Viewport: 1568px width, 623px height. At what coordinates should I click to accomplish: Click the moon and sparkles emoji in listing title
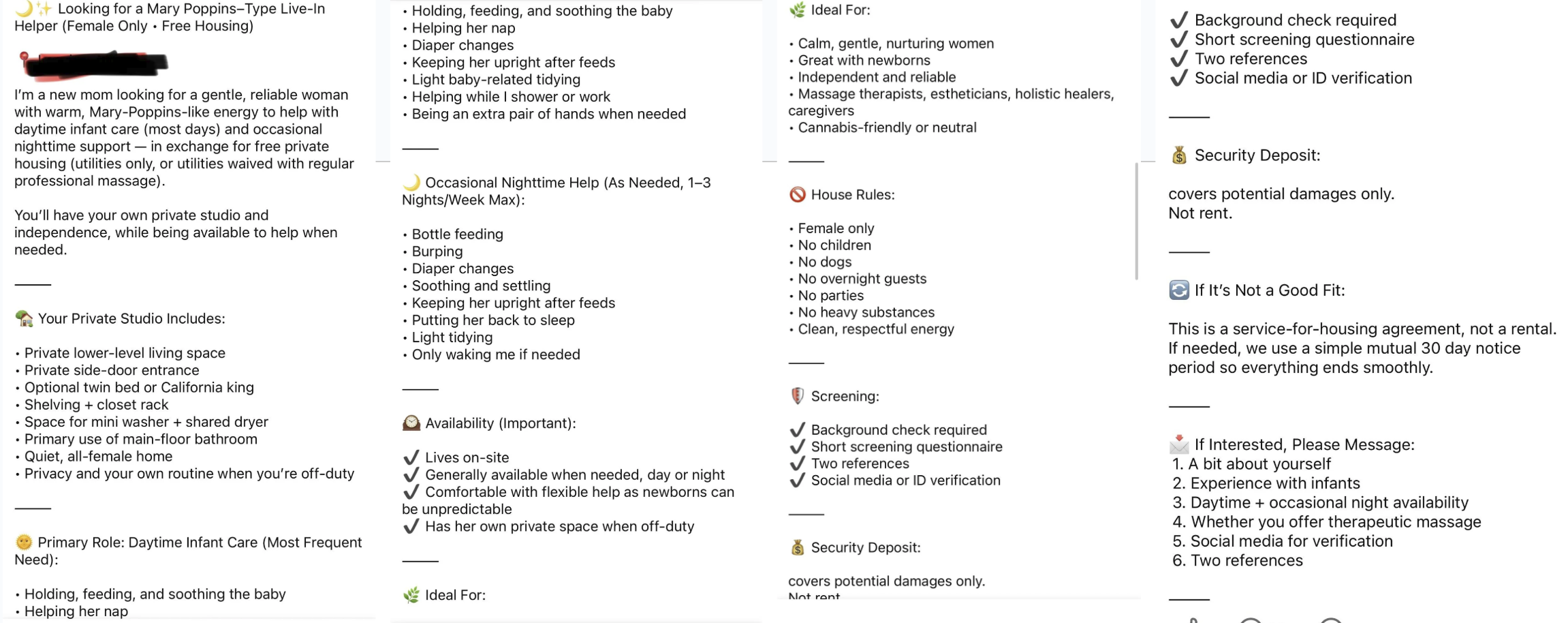tap(34, 9)
